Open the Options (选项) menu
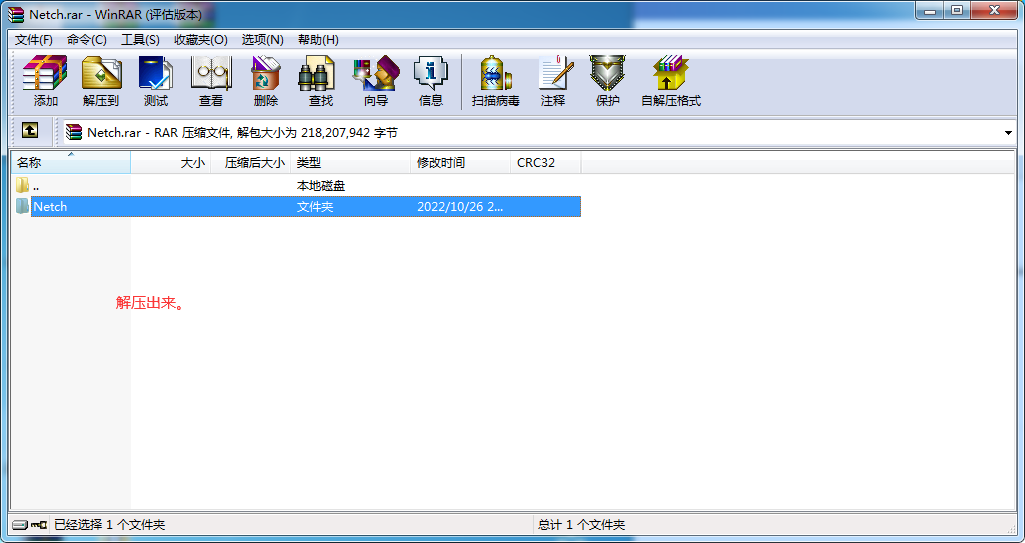This screenshot has width=1025, height=543. (262, 39)
